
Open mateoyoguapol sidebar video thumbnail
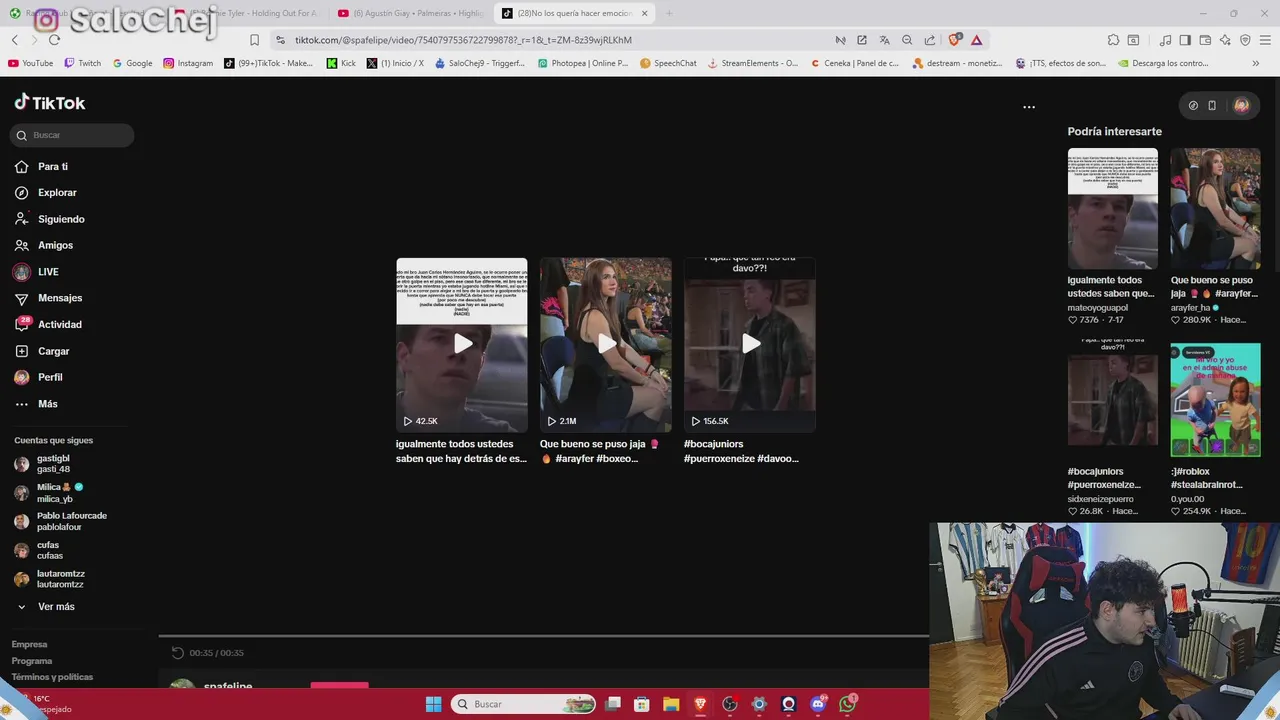1113,209
